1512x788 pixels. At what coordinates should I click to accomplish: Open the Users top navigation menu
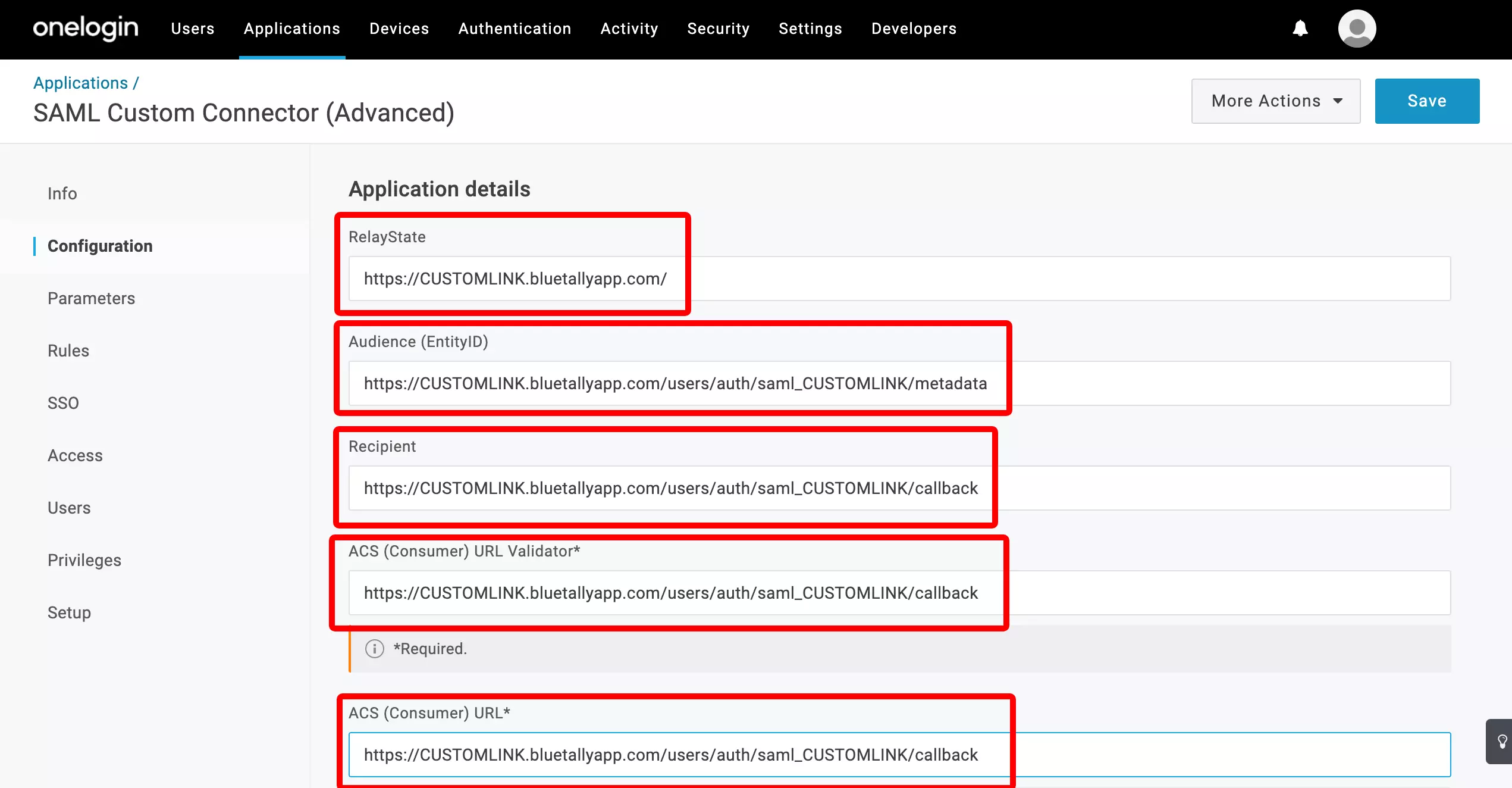pos(193,29)
